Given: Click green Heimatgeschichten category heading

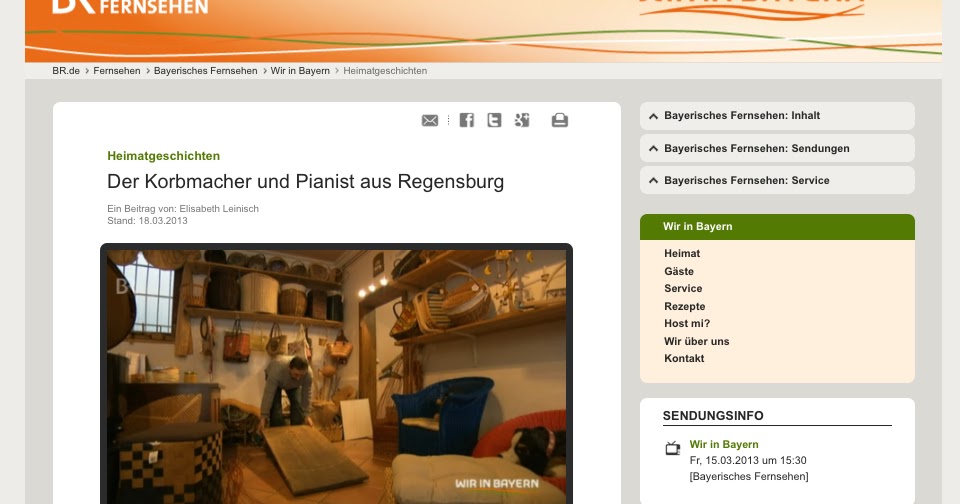Looking at the screenshot, I should point(163,156).
